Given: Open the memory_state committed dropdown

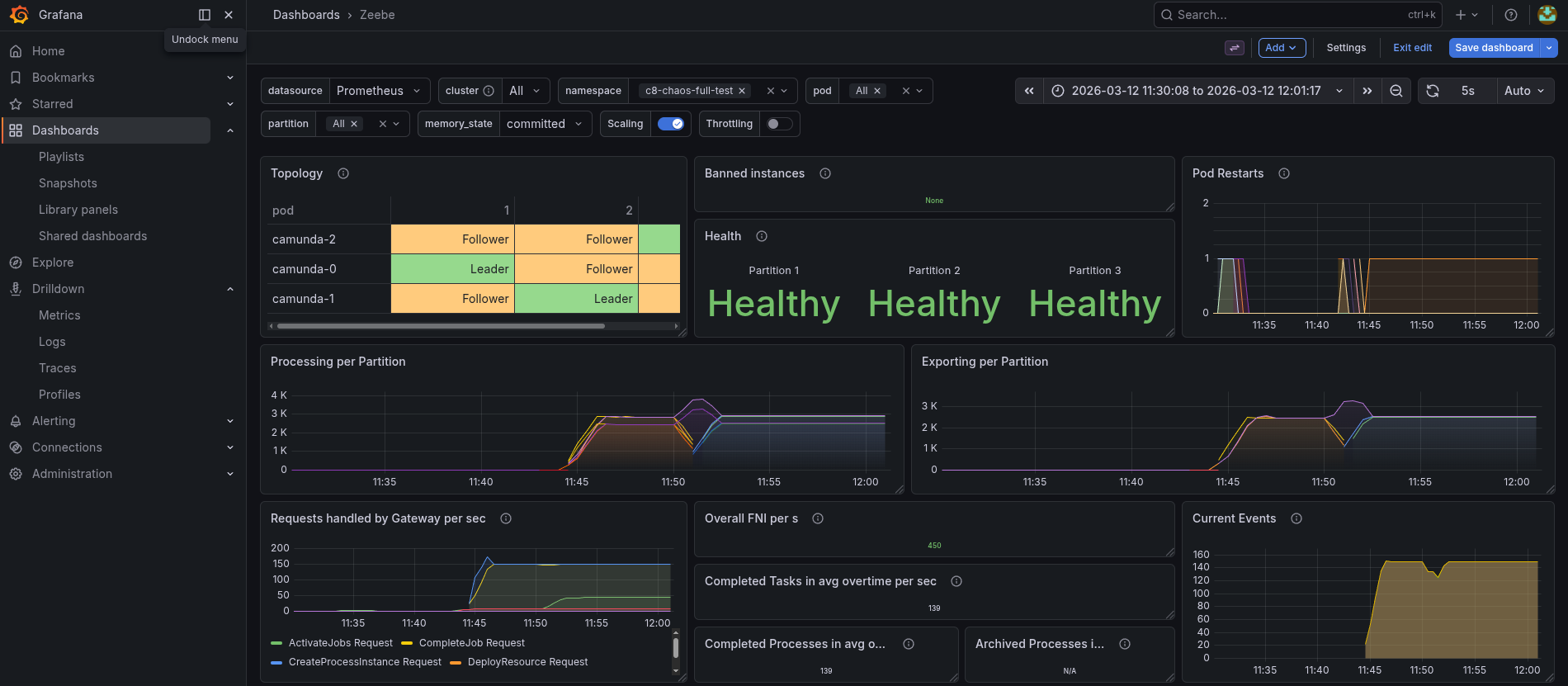Looking at the screenshot, I should coord(545,124).
